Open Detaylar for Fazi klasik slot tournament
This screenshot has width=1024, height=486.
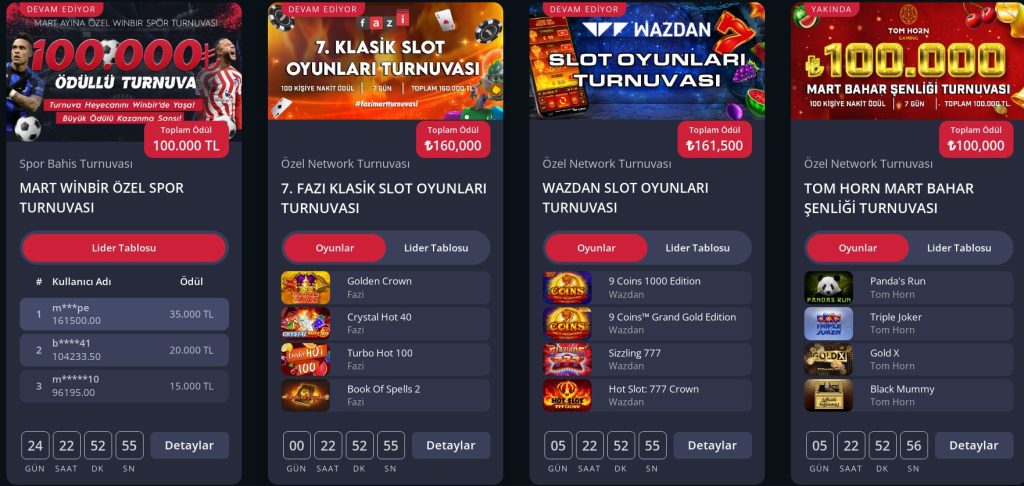pyautogui.click(x=451, y=446)
